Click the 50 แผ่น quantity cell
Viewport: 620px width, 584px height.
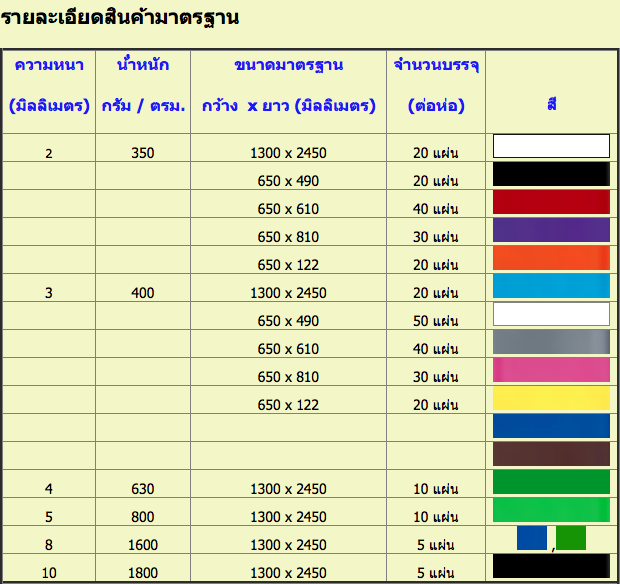click(436, 321)
